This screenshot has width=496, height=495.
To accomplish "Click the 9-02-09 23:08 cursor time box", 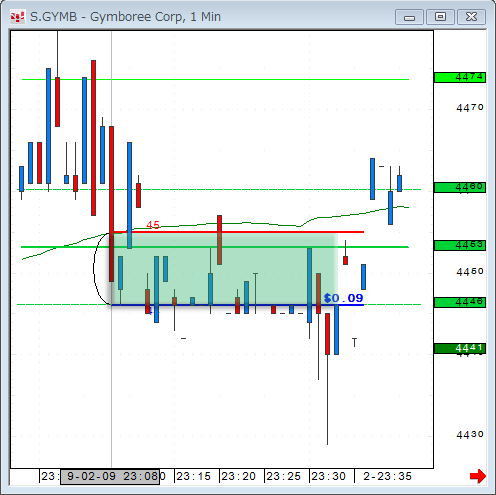I will (x=110, y=476).
